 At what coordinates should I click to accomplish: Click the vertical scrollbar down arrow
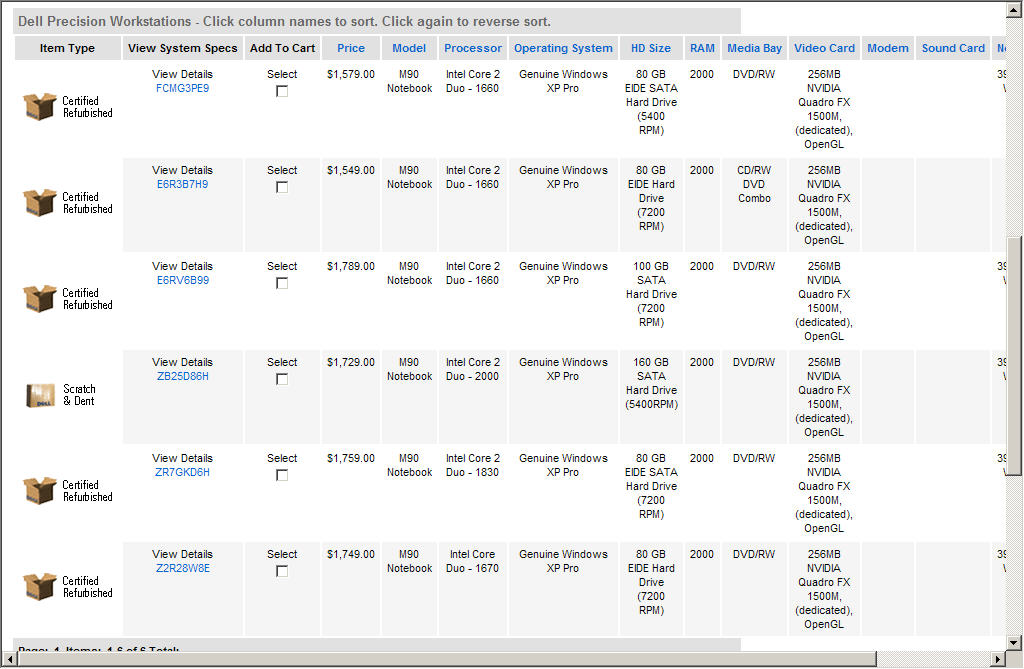(x=1014, y=642)
